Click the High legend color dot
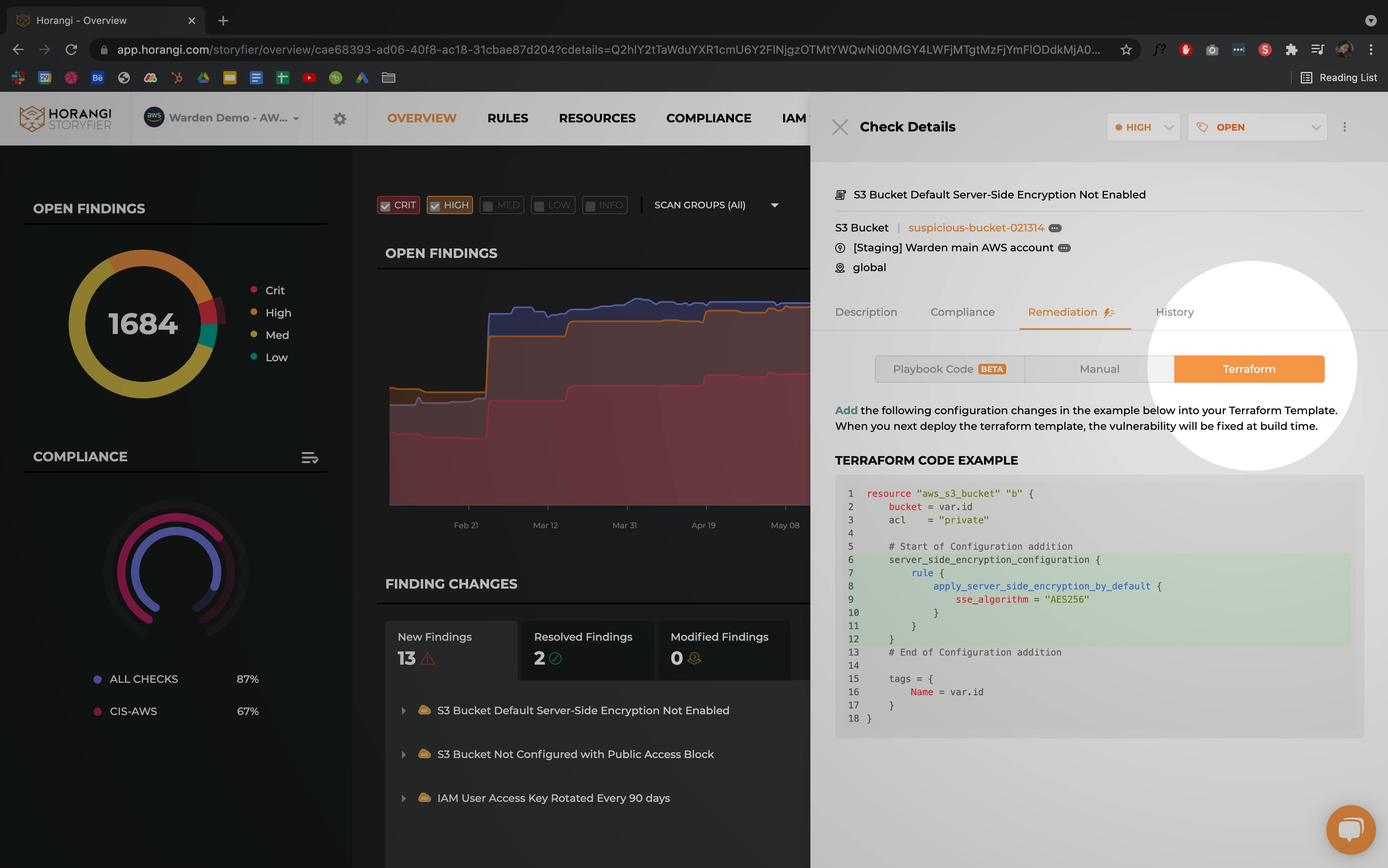This screenshot has width=1388, height=868. click(254, 312)
